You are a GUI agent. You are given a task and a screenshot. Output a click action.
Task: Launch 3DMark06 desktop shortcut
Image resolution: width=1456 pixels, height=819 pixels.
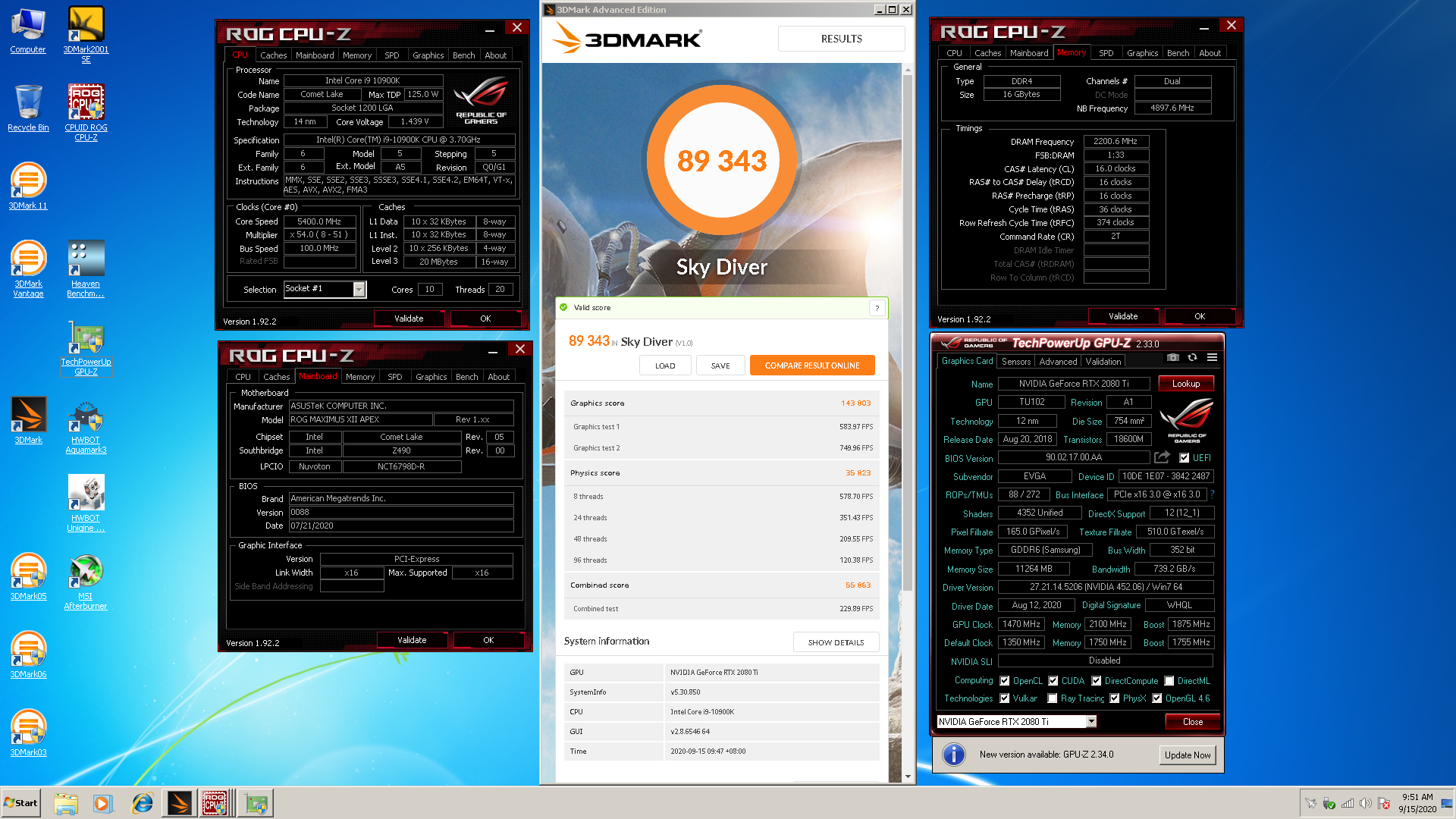pos(28,655)
